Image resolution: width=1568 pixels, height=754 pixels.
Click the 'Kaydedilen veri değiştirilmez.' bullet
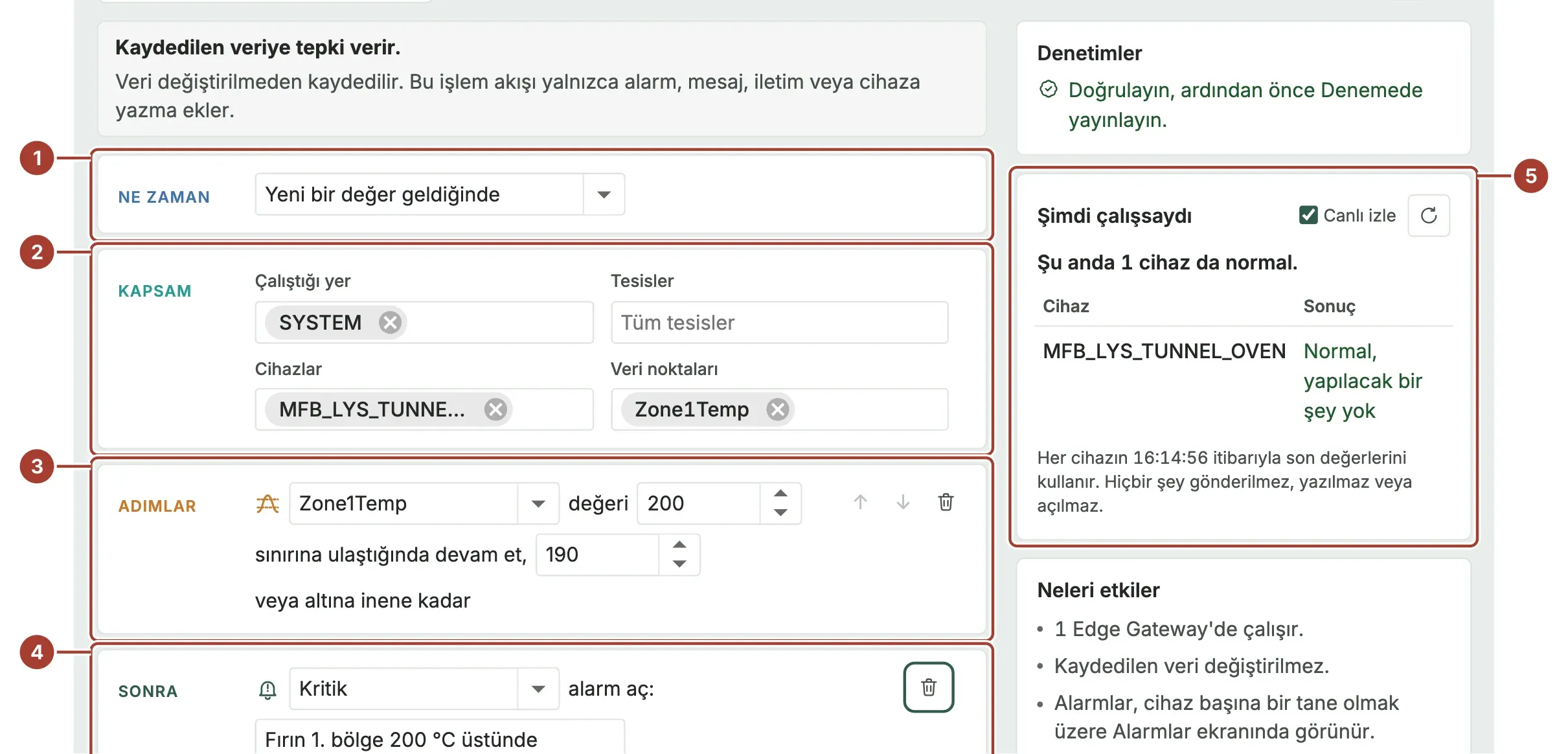tap(1191, 666)
